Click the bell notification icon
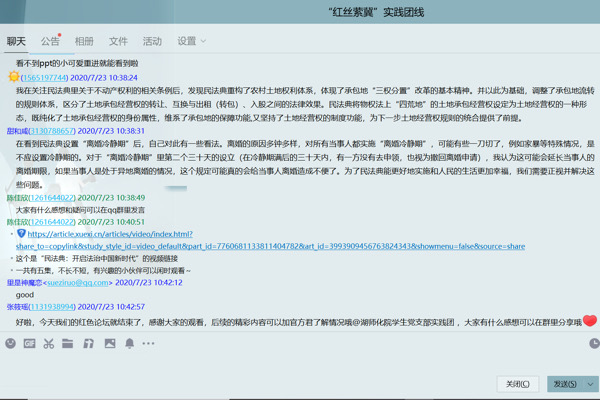This screenshot has height=400, width=600. pos(129,343)
